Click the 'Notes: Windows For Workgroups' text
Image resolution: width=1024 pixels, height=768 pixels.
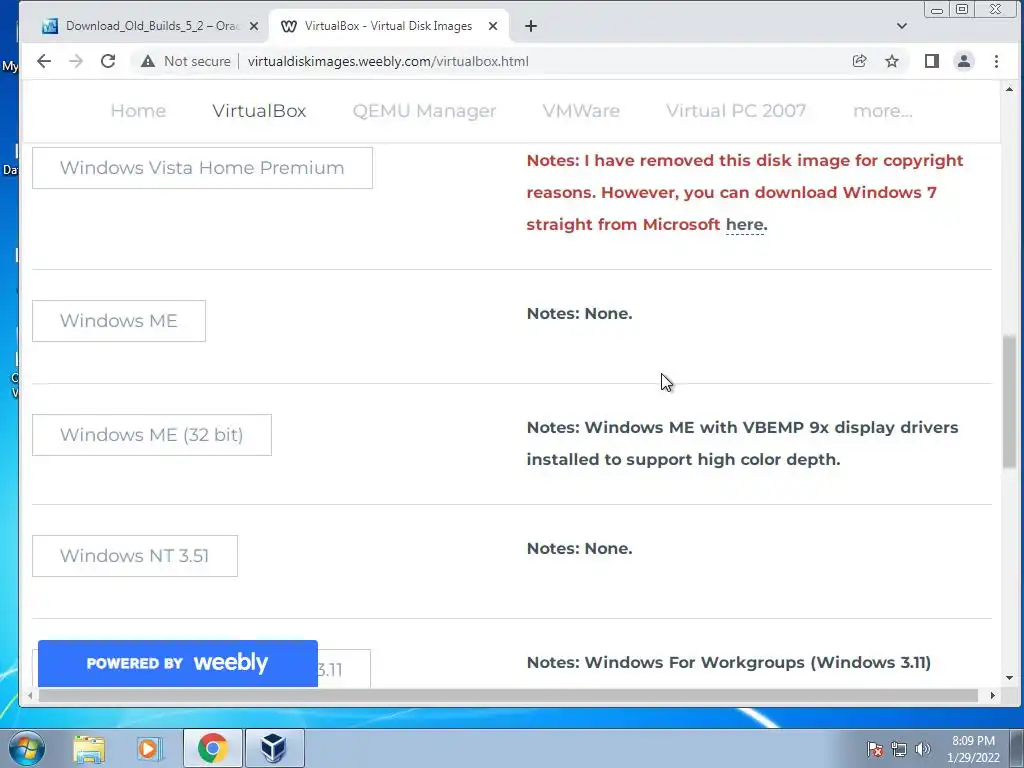[729, 662]
